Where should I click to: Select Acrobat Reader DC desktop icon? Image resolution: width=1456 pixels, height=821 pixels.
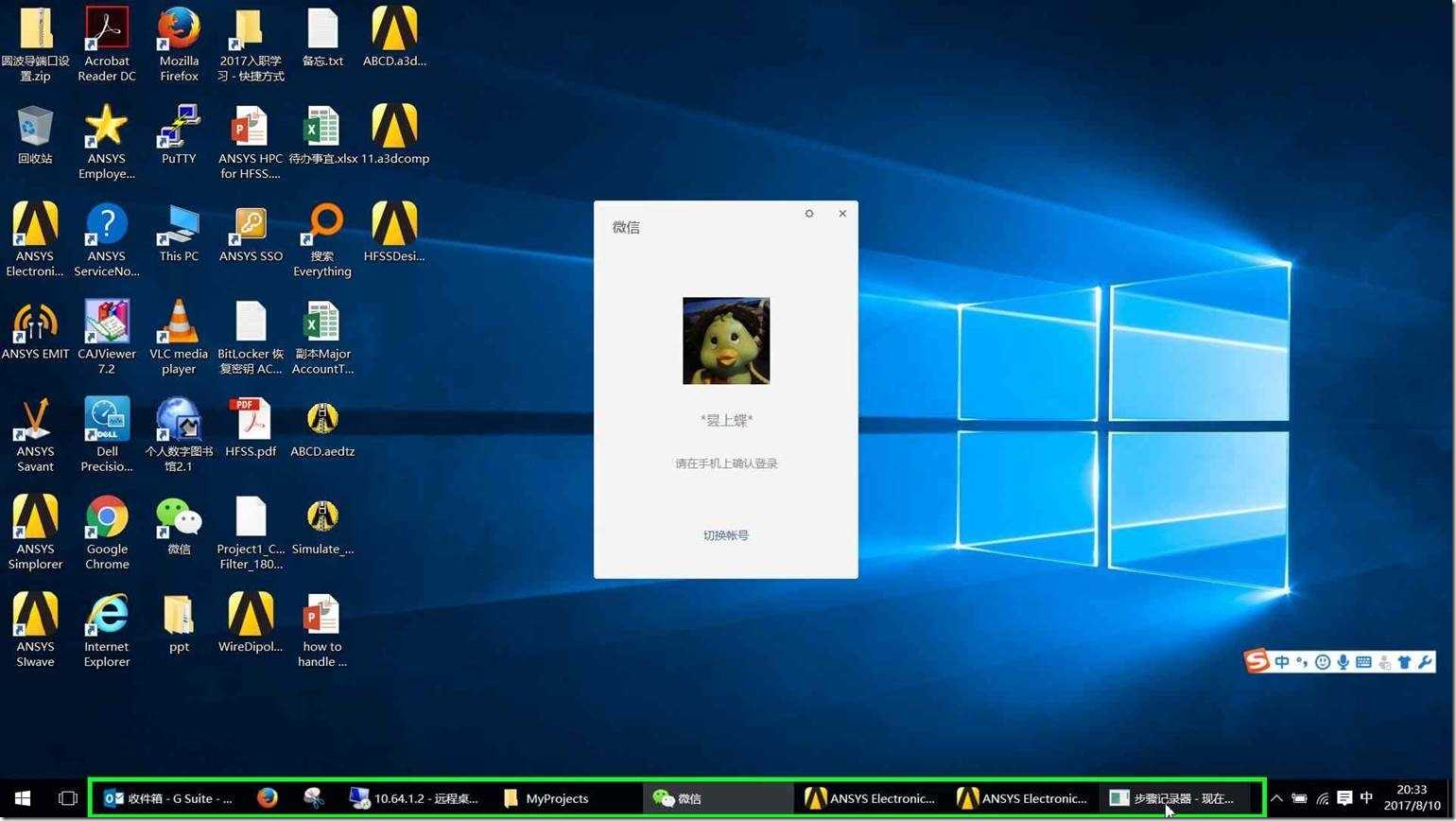pyautogui.click(x=107, y=44)
